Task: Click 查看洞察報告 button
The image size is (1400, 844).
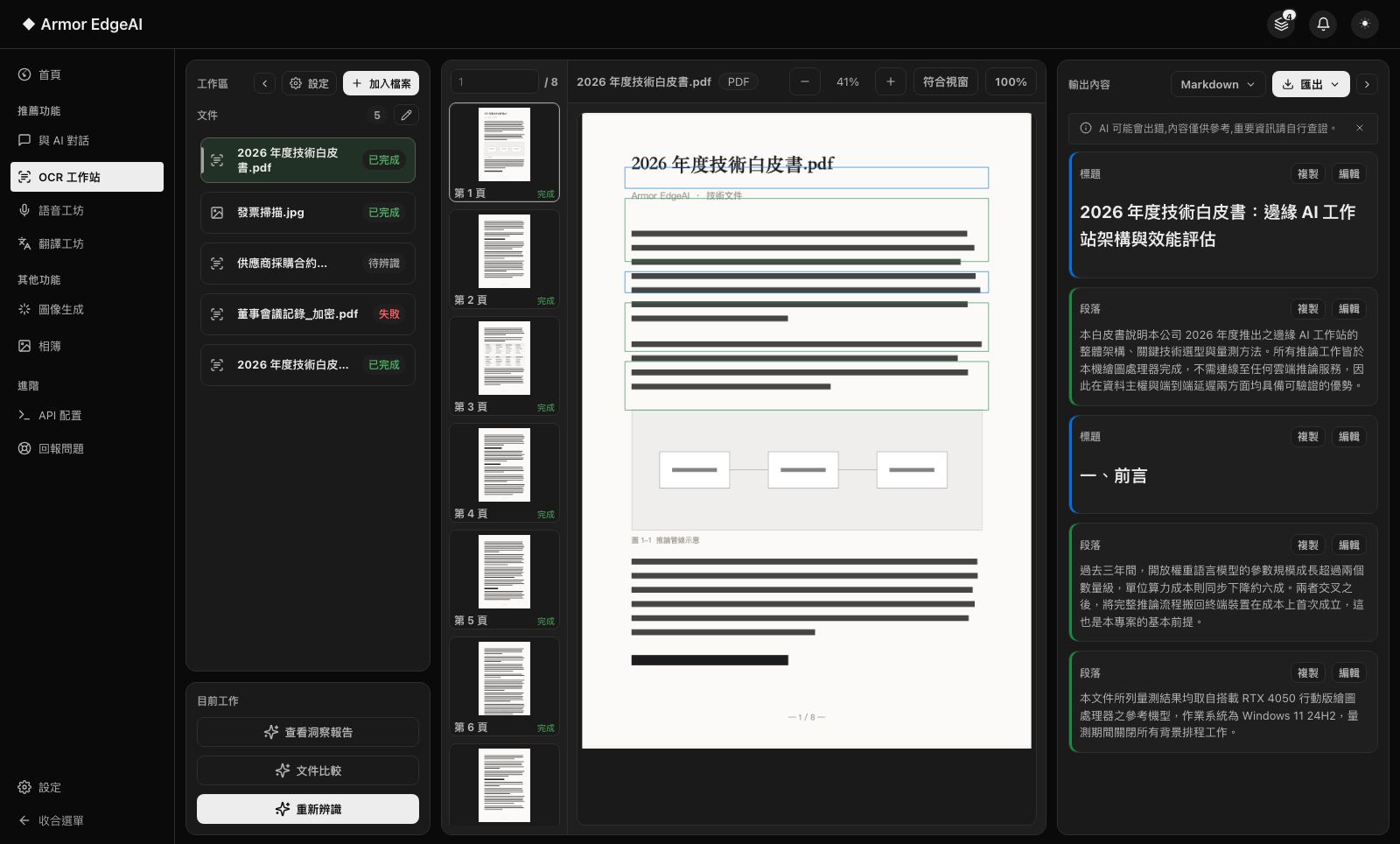Action: click(x=308, y=732)
